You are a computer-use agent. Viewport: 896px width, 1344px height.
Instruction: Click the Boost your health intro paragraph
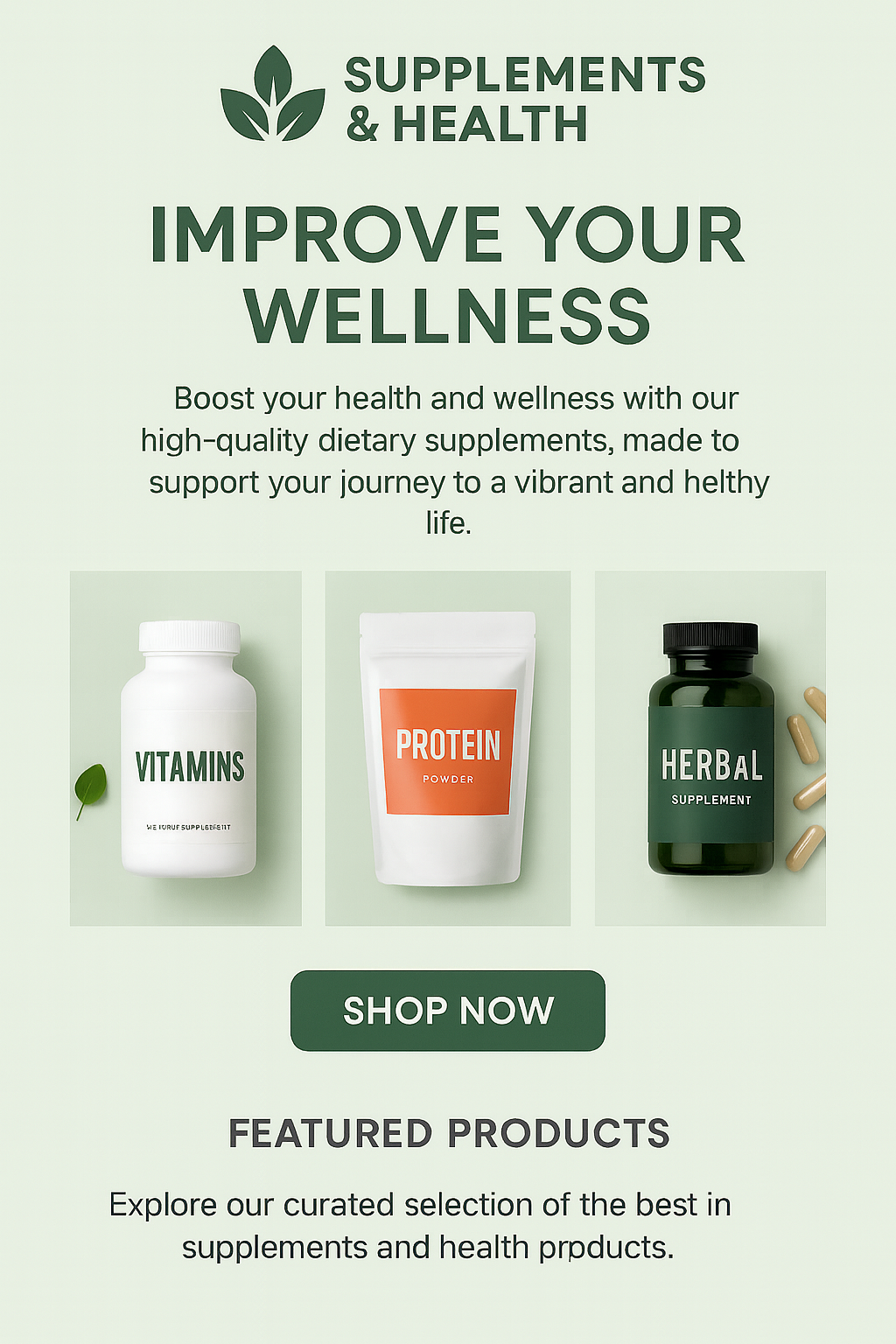point(454,460)
